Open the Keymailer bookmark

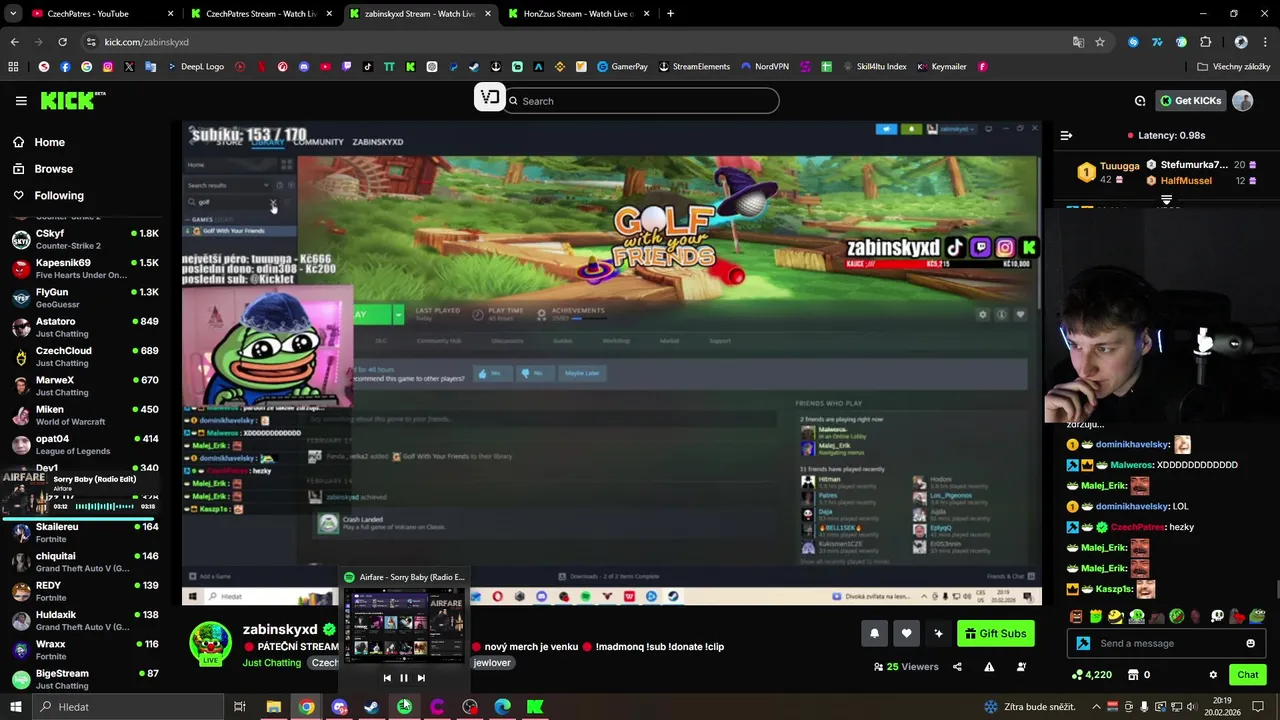click(941, 67)
